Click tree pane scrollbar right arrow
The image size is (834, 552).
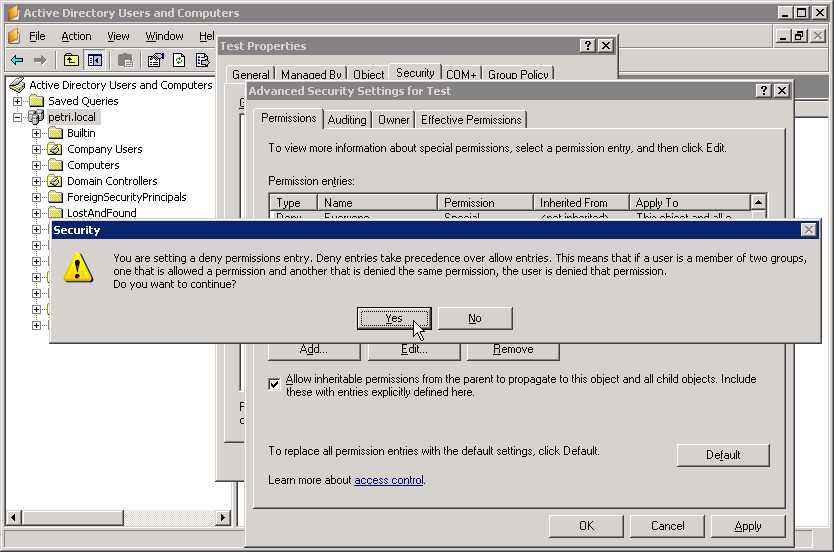pos(223,517)
